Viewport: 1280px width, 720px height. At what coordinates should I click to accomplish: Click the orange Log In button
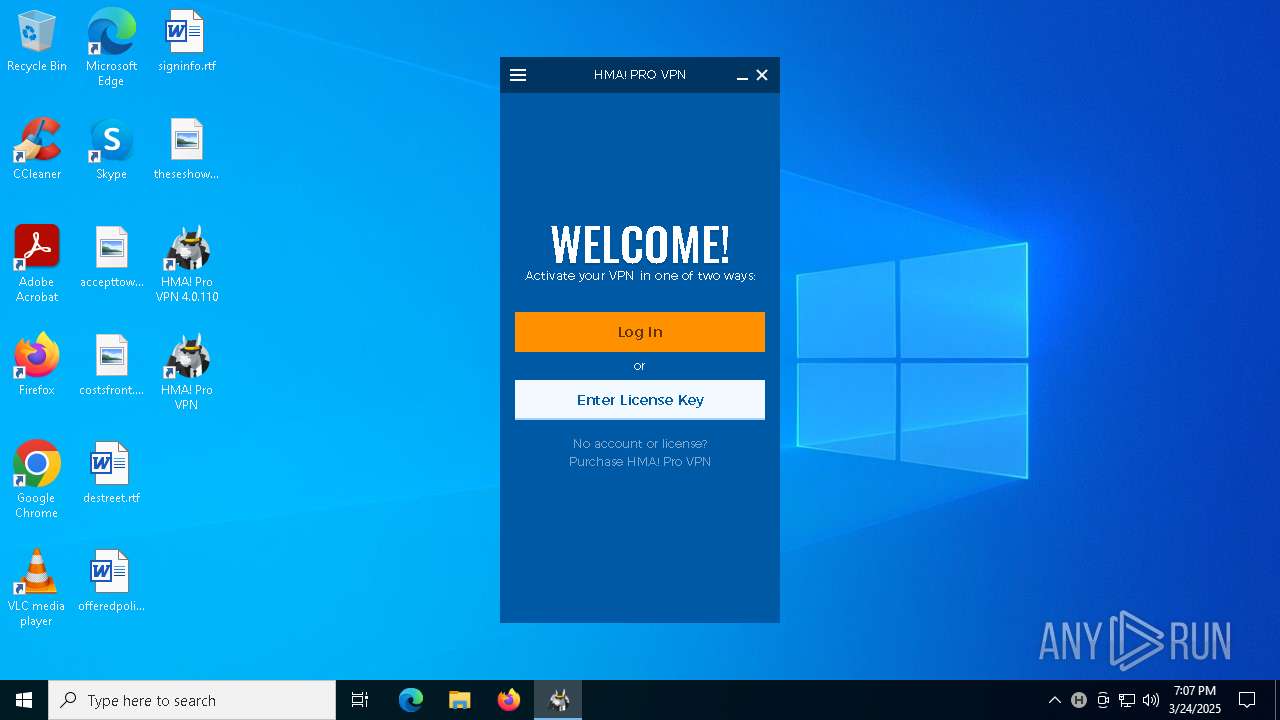[x=640, y=332]
